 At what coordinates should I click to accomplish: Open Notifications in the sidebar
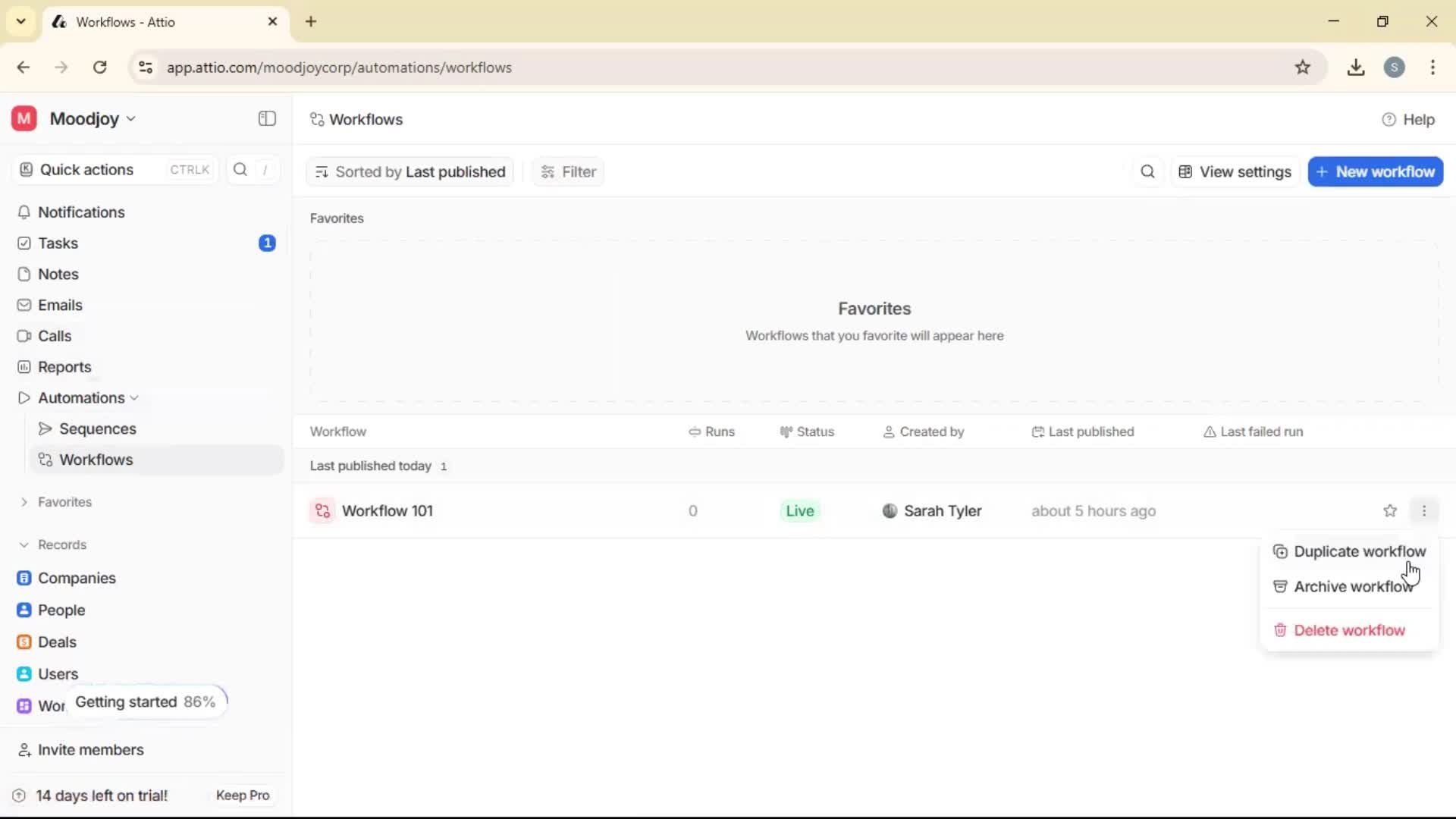click(x=81, y=212)
